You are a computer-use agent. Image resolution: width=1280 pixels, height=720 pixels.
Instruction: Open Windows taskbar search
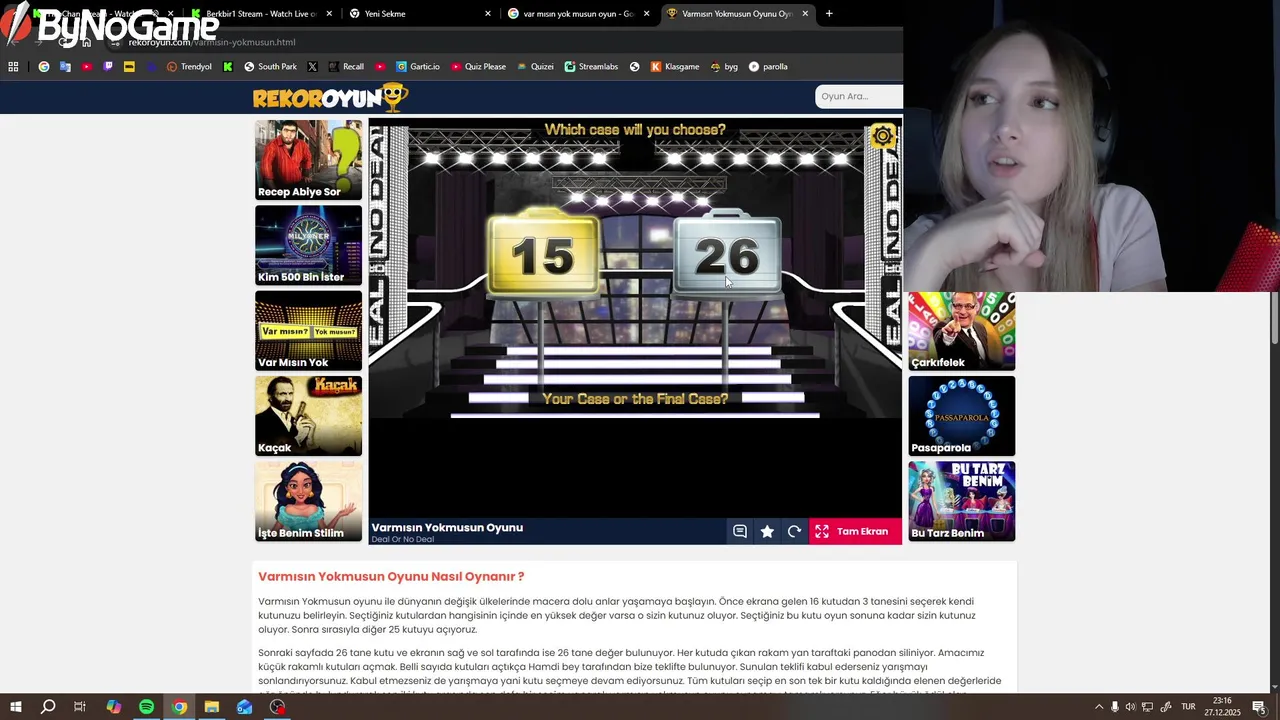(48, 707)
